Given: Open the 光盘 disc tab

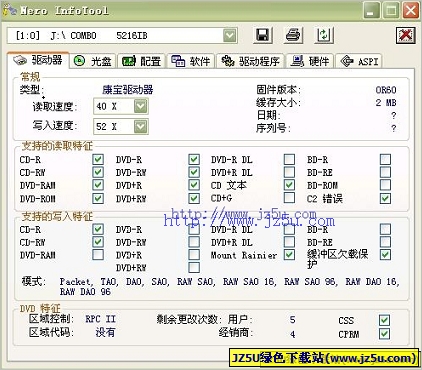Looking at the screenshot, I should click(93, 61).
